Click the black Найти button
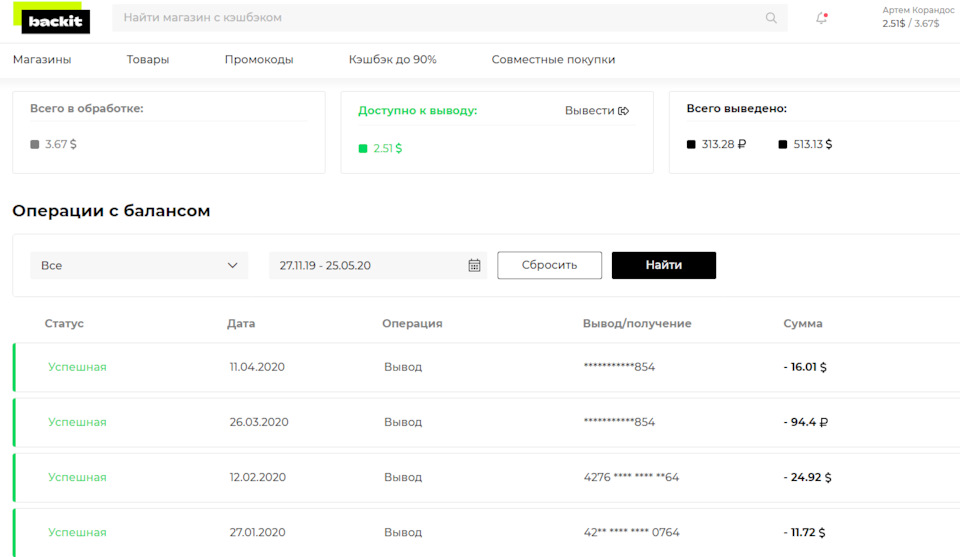 [664, 265]
